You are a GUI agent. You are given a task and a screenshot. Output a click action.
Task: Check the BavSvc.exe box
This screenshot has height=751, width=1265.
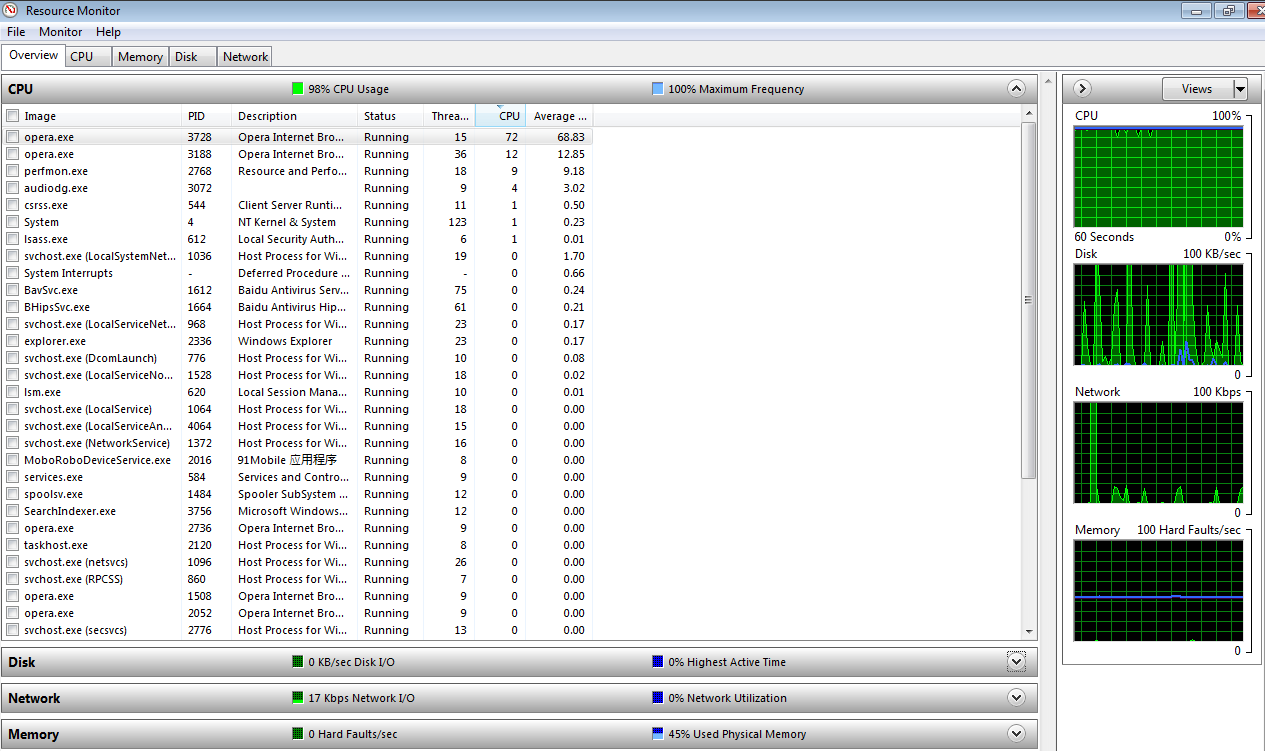13,290
